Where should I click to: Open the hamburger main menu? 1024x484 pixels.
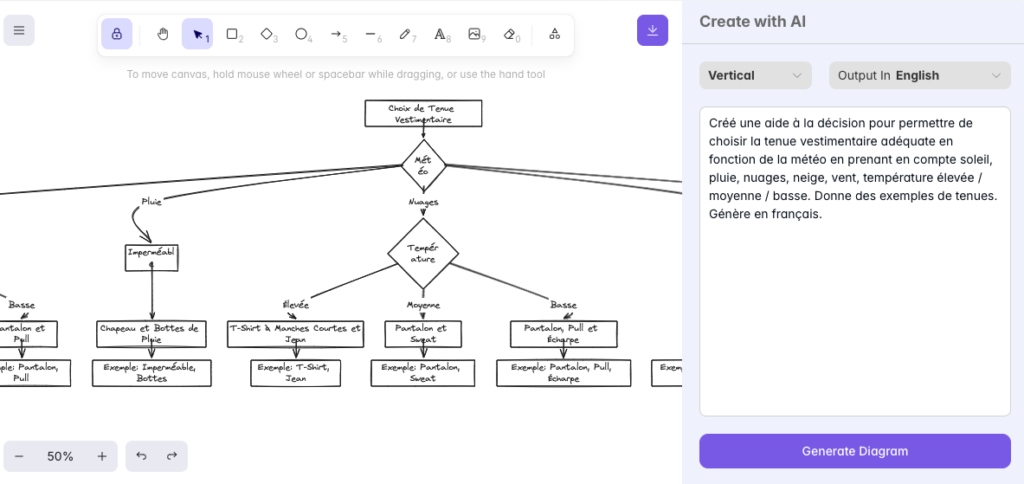point(19,30)
